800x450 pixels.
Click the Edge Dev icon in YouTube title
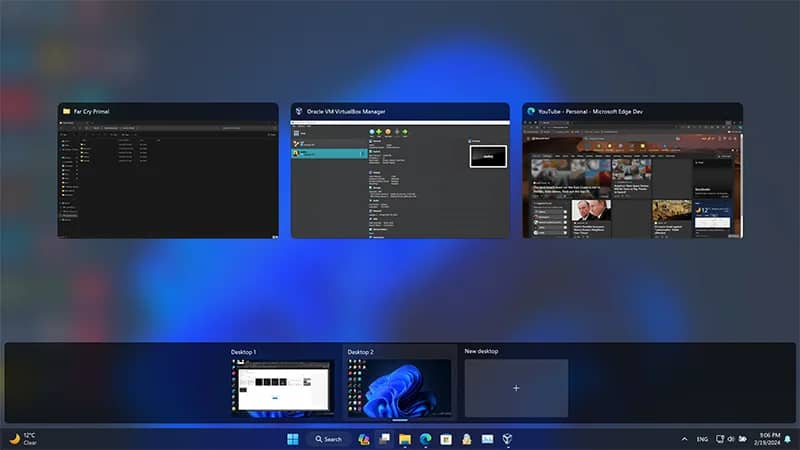coord(531,111)
